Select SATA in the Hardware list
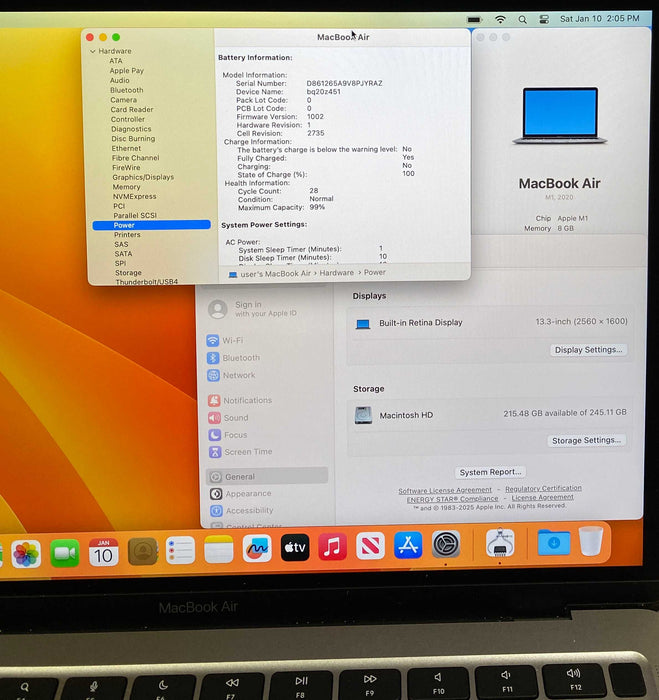 [123, 254]
